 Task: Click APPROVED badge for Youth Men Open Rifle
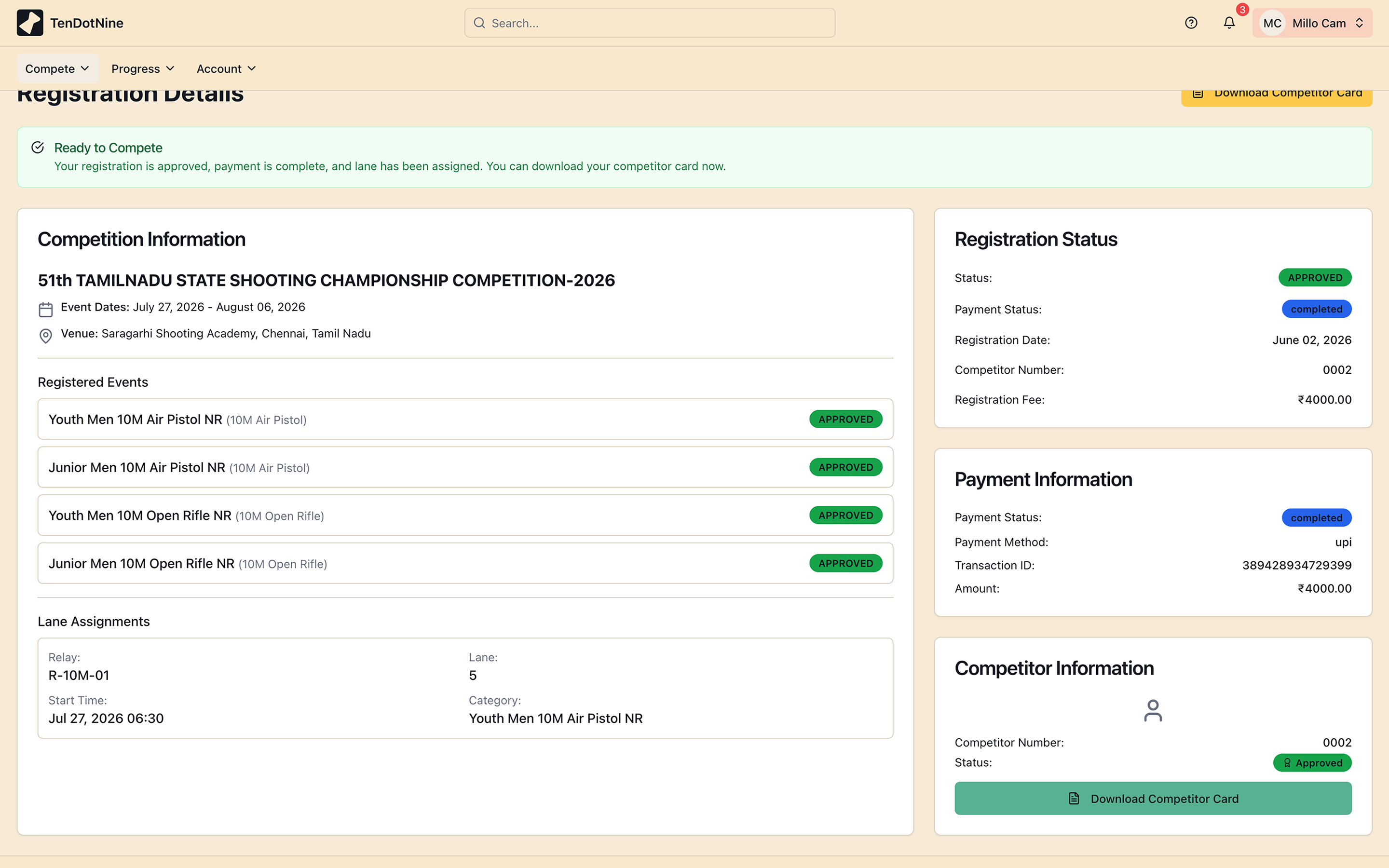point(845,515)
